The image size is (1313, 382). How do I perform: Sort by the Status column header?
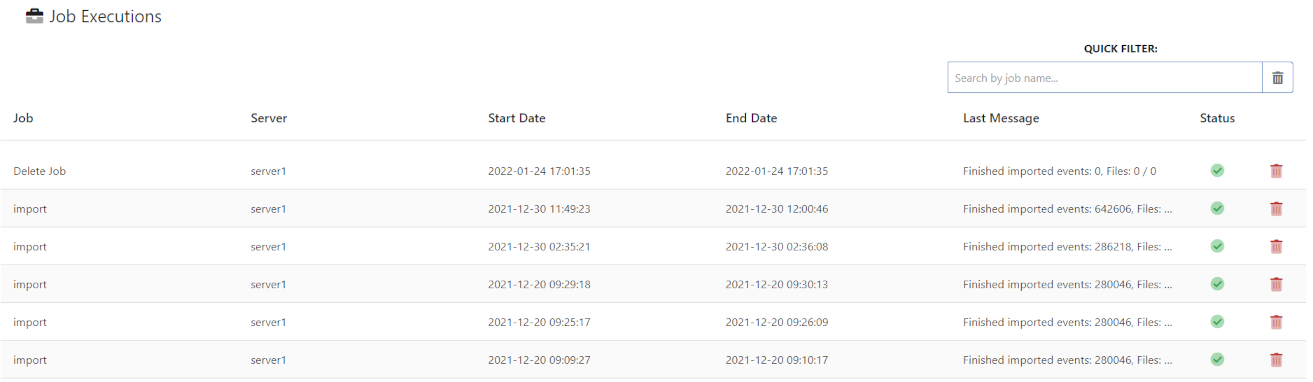(x=1217, y=118)
